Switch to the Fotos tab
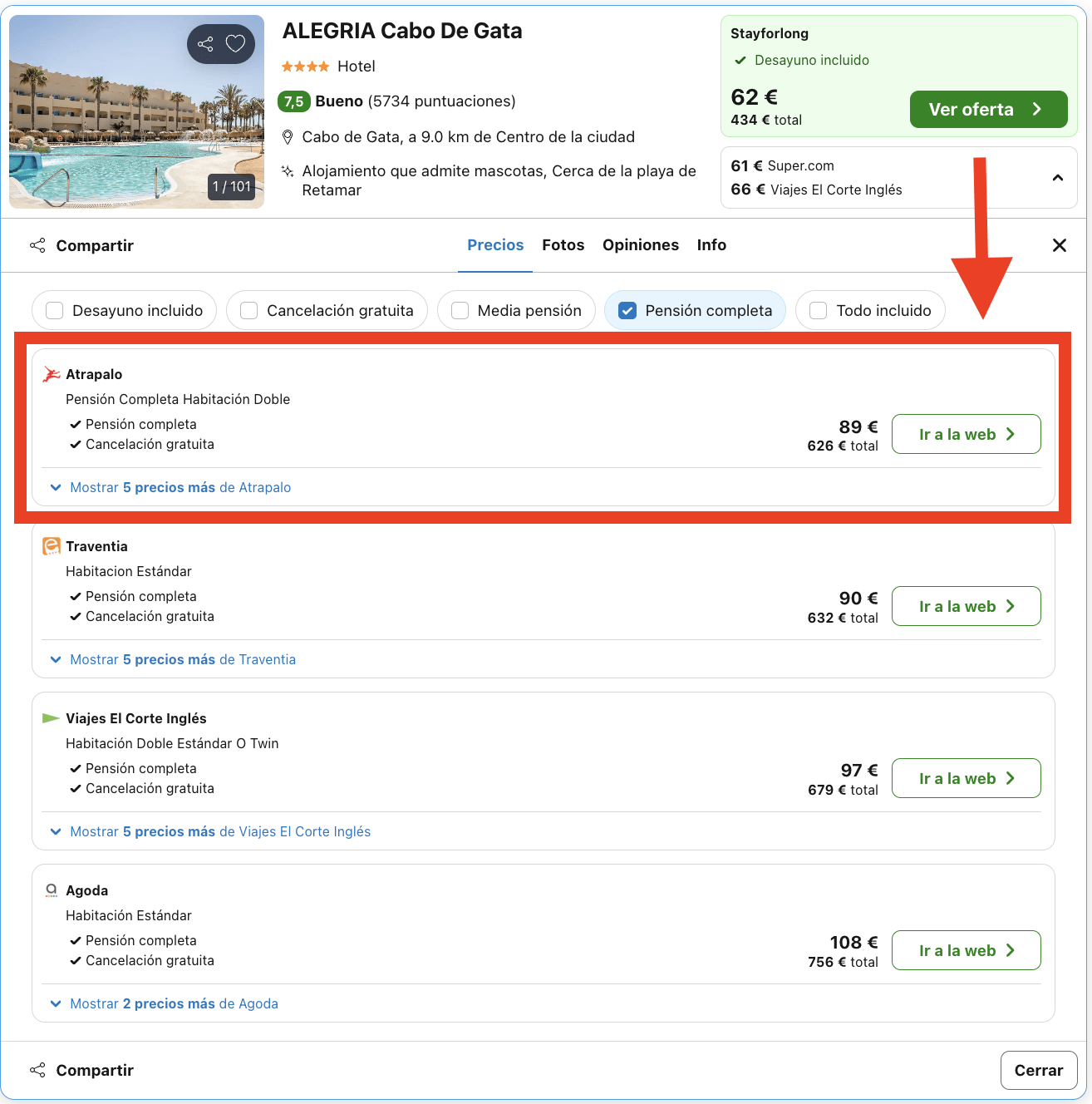Viewport: 1092px width, 1104px height. tap(563, 244)
